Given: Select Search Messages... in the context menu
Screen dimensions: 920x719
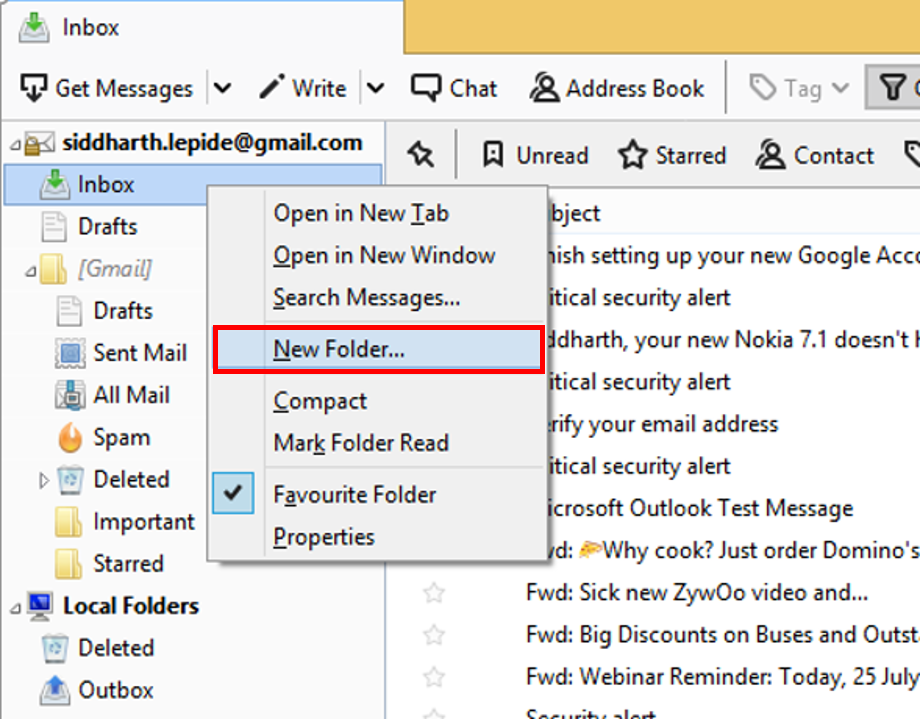Looking at the screenshot, I should click(377, 298).
